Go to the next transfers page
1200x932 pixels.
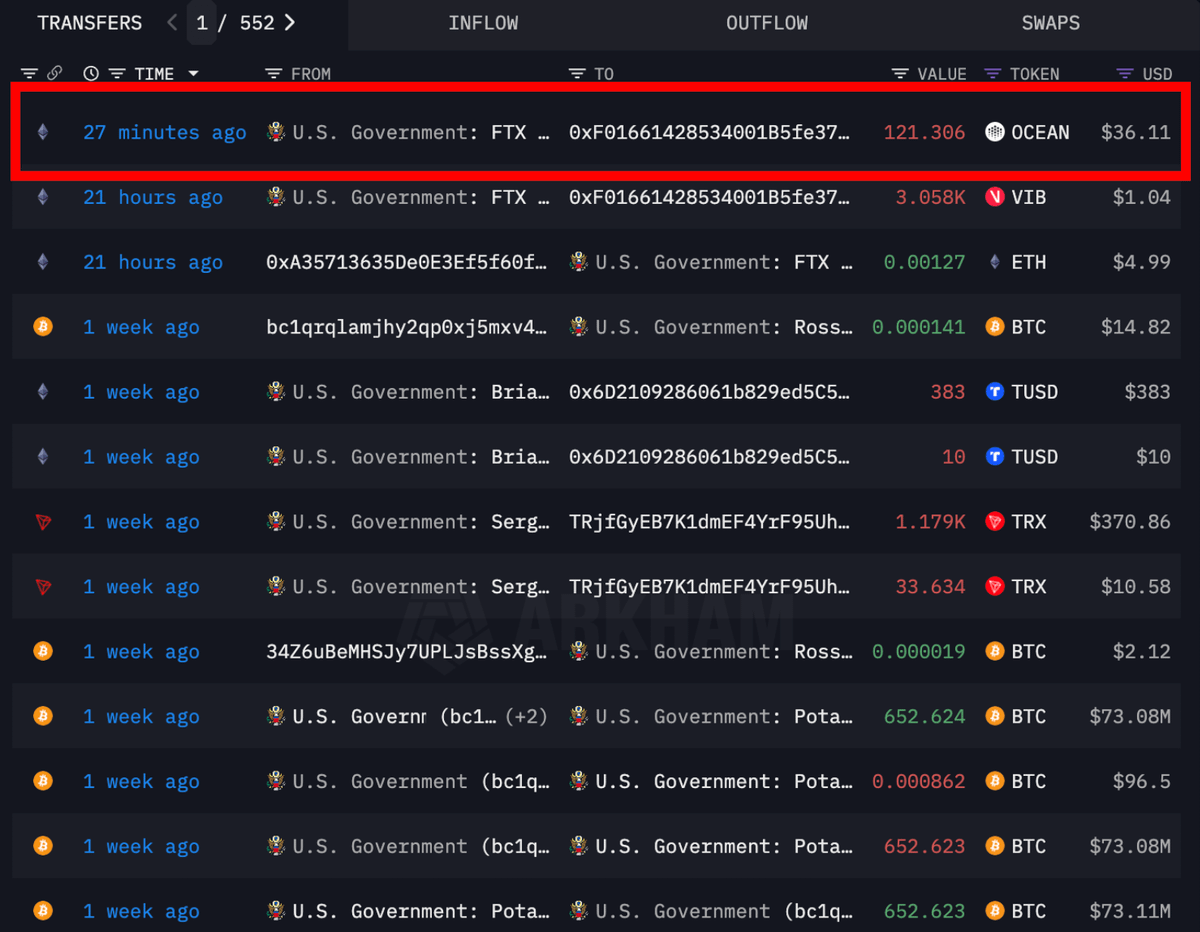tap(290, 23)
